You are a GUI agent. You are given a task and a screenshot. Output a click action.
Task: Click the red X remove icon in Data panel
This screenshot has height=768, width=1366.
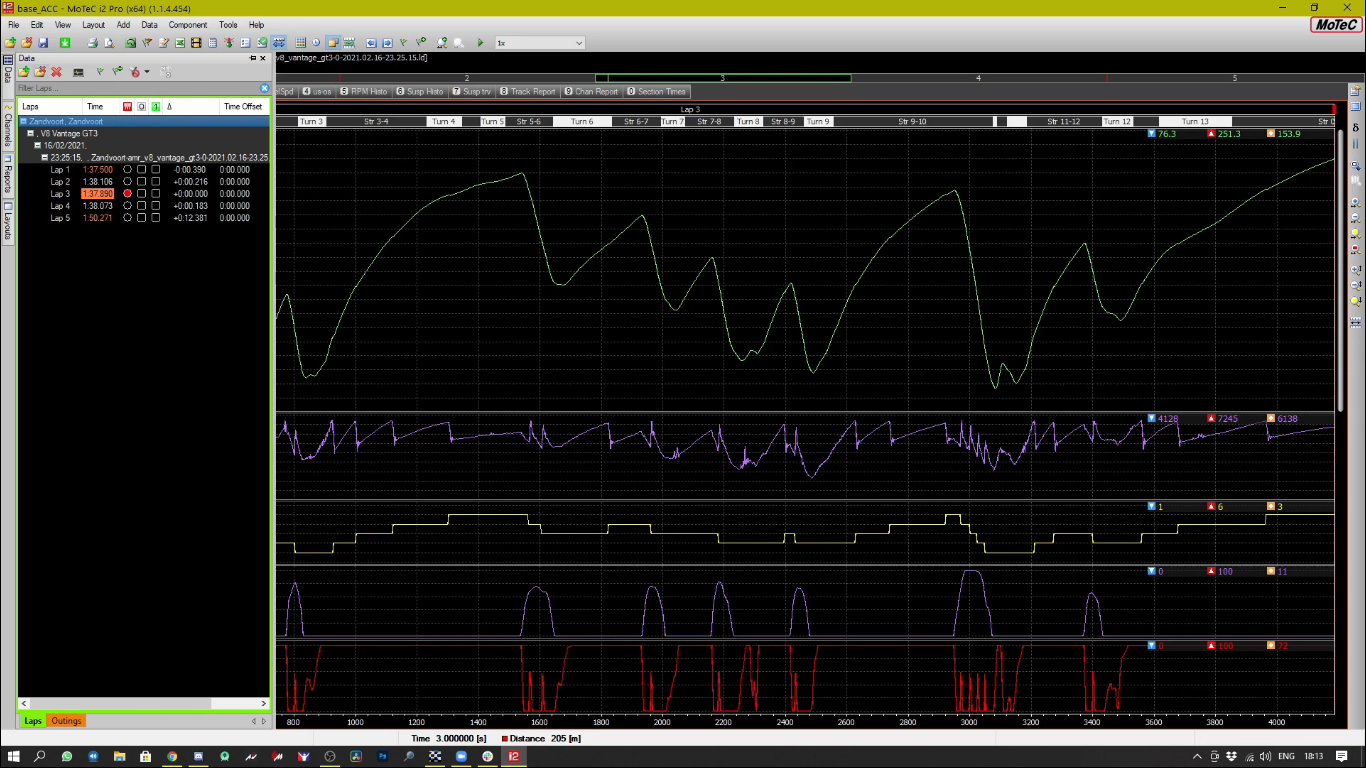tap(56, 72)
